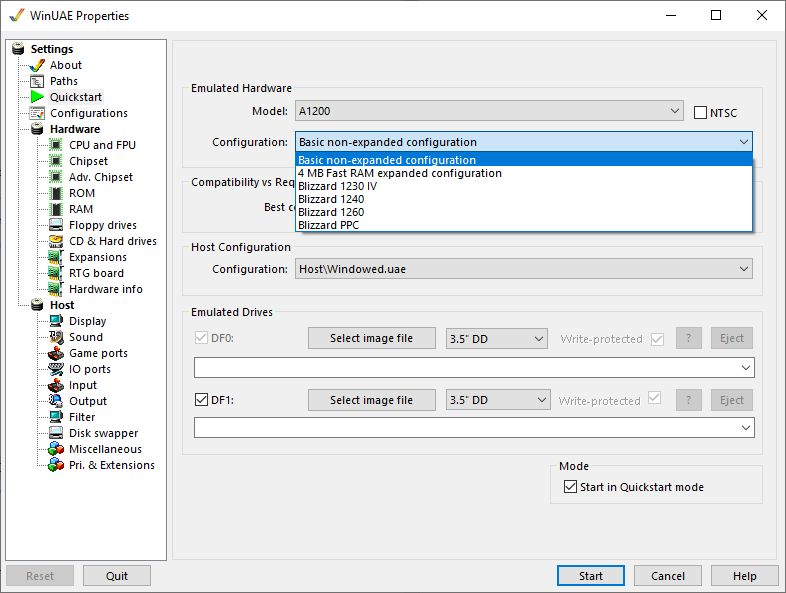
Task: Select the Display monitor icon
Action: click(56, 321)
